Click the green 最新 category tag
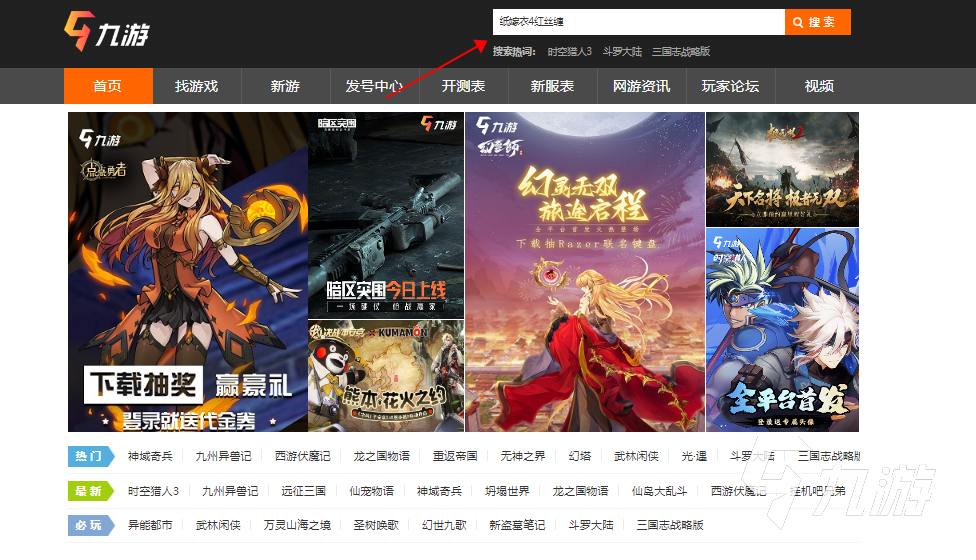976x560 pixels. click(x=88, y=491)
